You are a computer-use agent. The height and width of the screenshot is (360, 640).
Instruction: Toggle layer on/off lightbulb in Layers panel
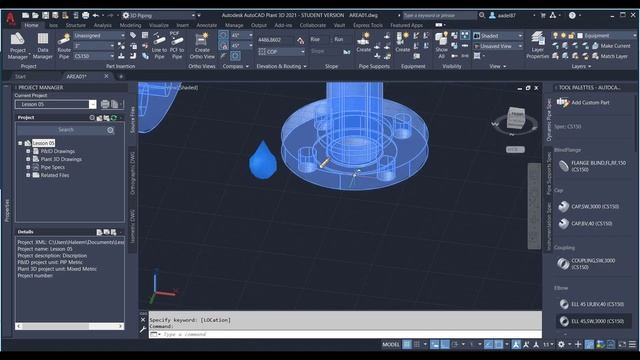[x=556, y=36]
